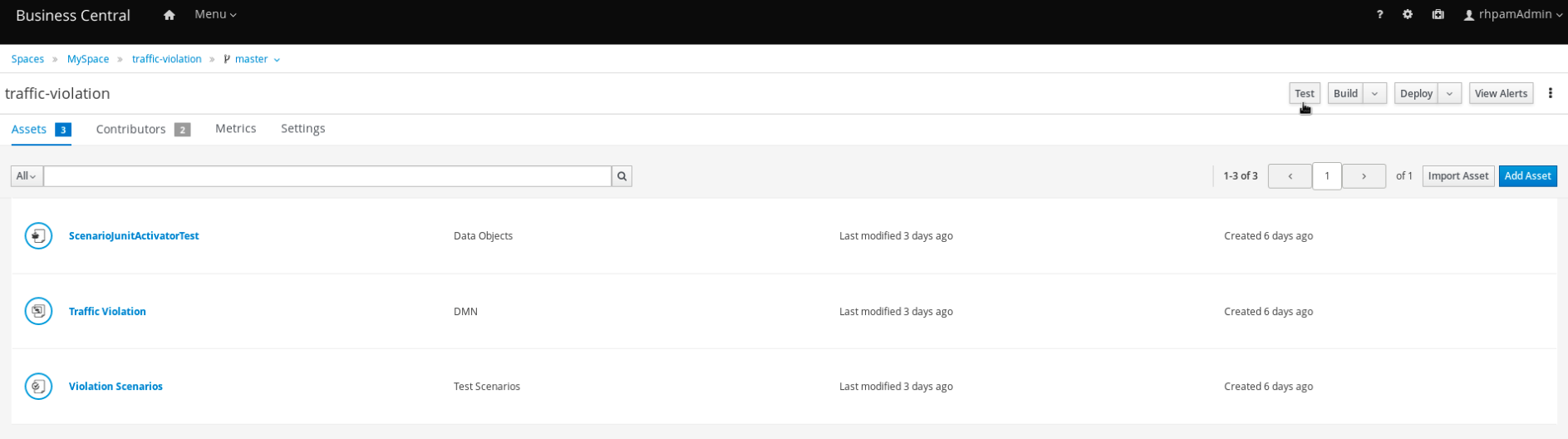
Task: Open the admin settings gear icon
Action: click(1407, 15)
